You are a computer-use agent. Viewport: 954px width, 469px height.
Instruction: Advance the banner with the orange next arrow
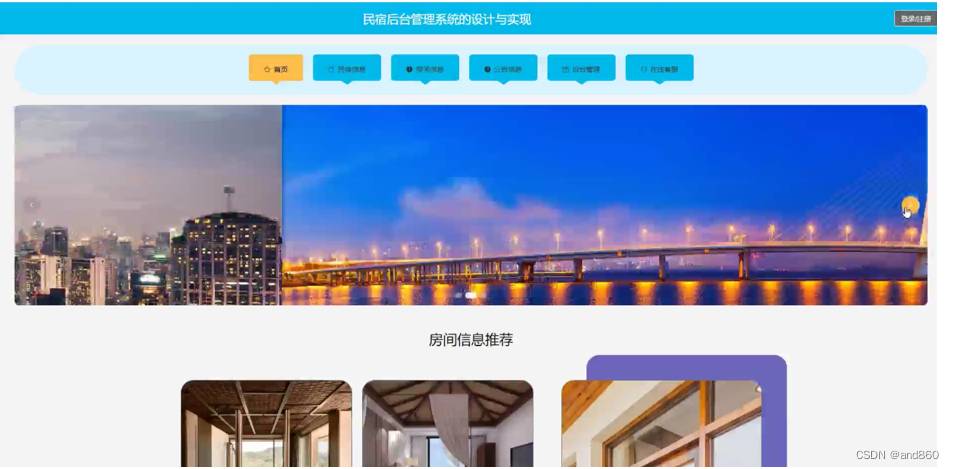pos(910,206)
